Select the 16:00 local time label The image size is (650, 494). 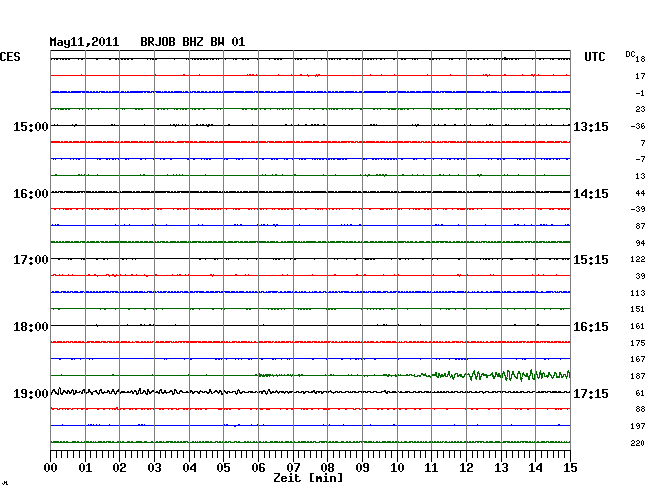[31, 194]
